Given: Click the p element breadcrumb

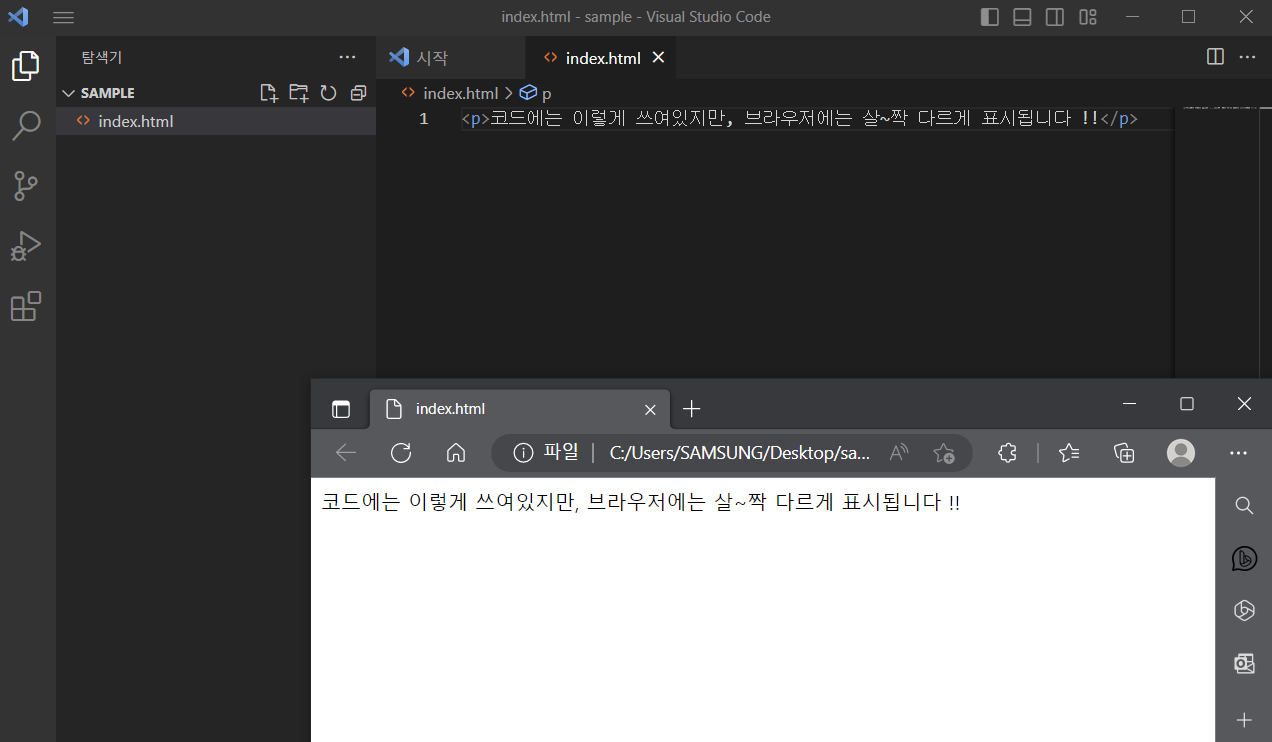Looking at the screenshot, I should coord(536,93).
